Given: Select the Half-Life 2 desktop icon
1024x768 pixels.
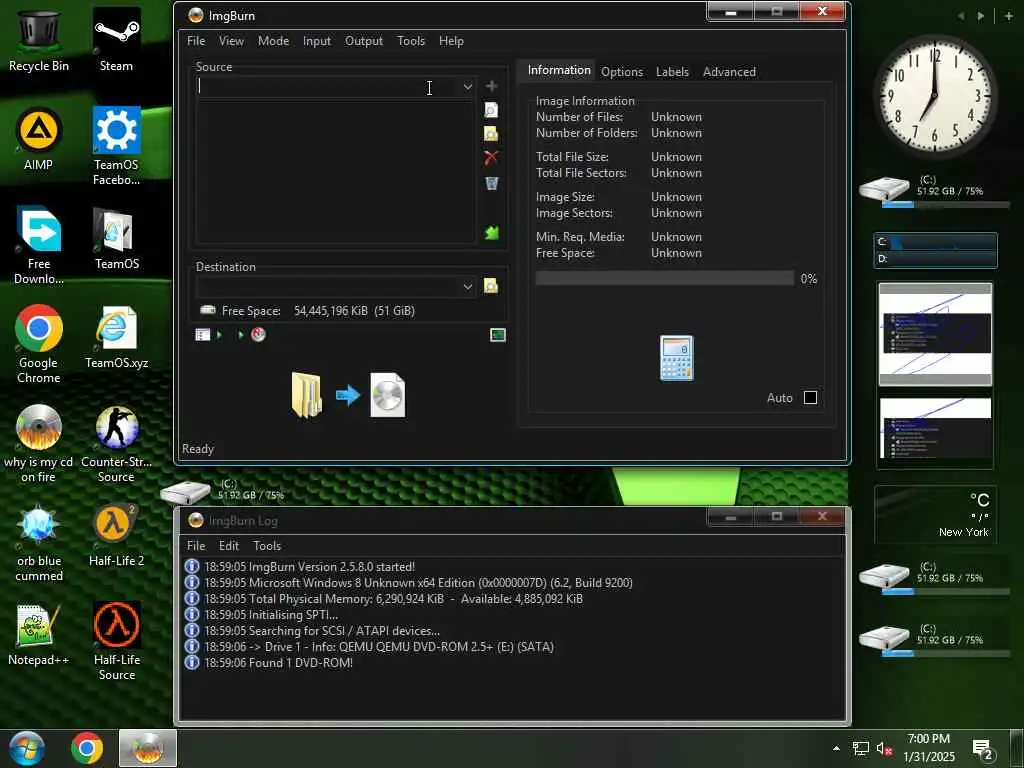Looking at the screenshot, I should click(x=116, y=536).
